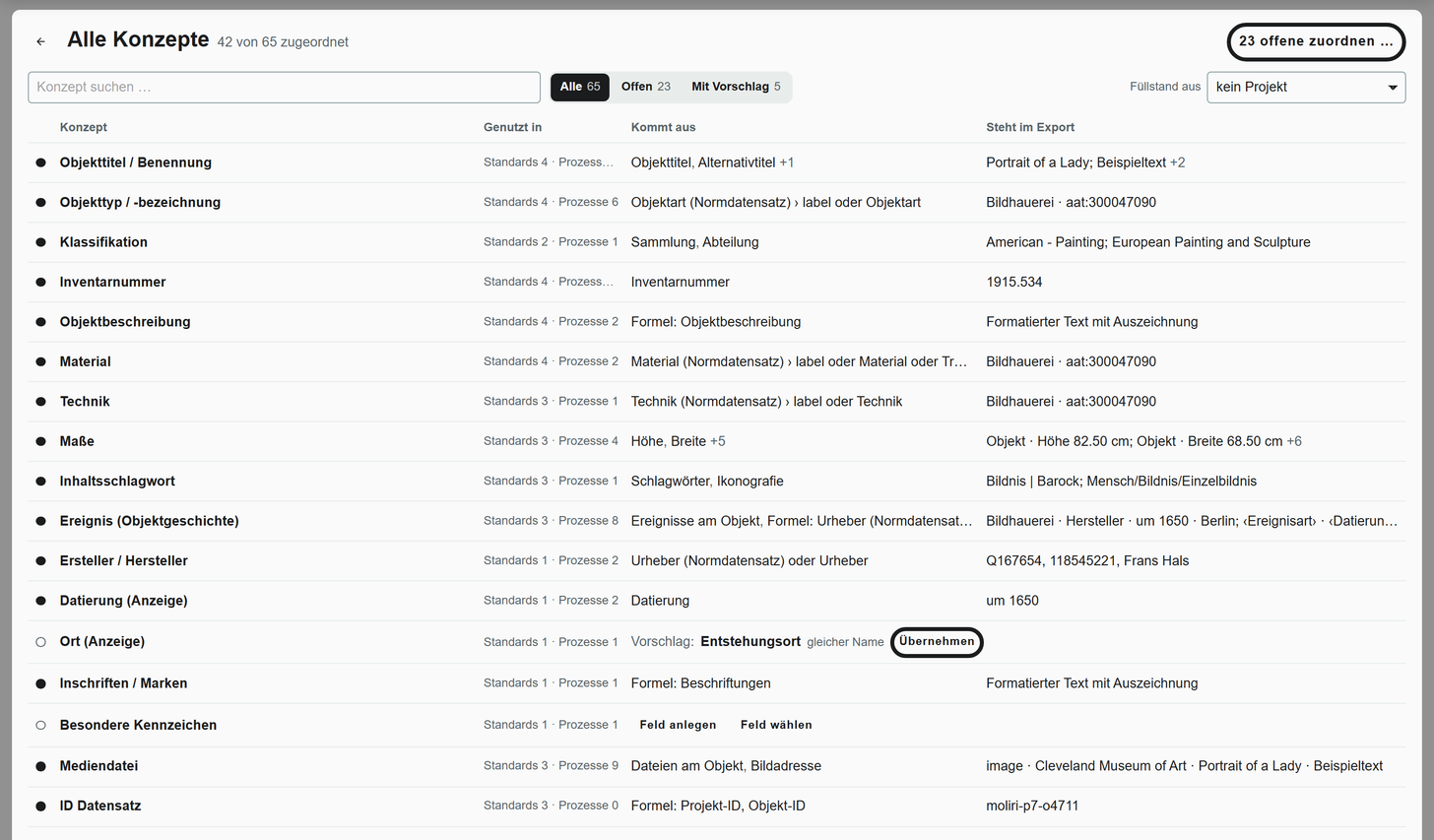Open the Objektbeschreibung concept

click(125, 322)
